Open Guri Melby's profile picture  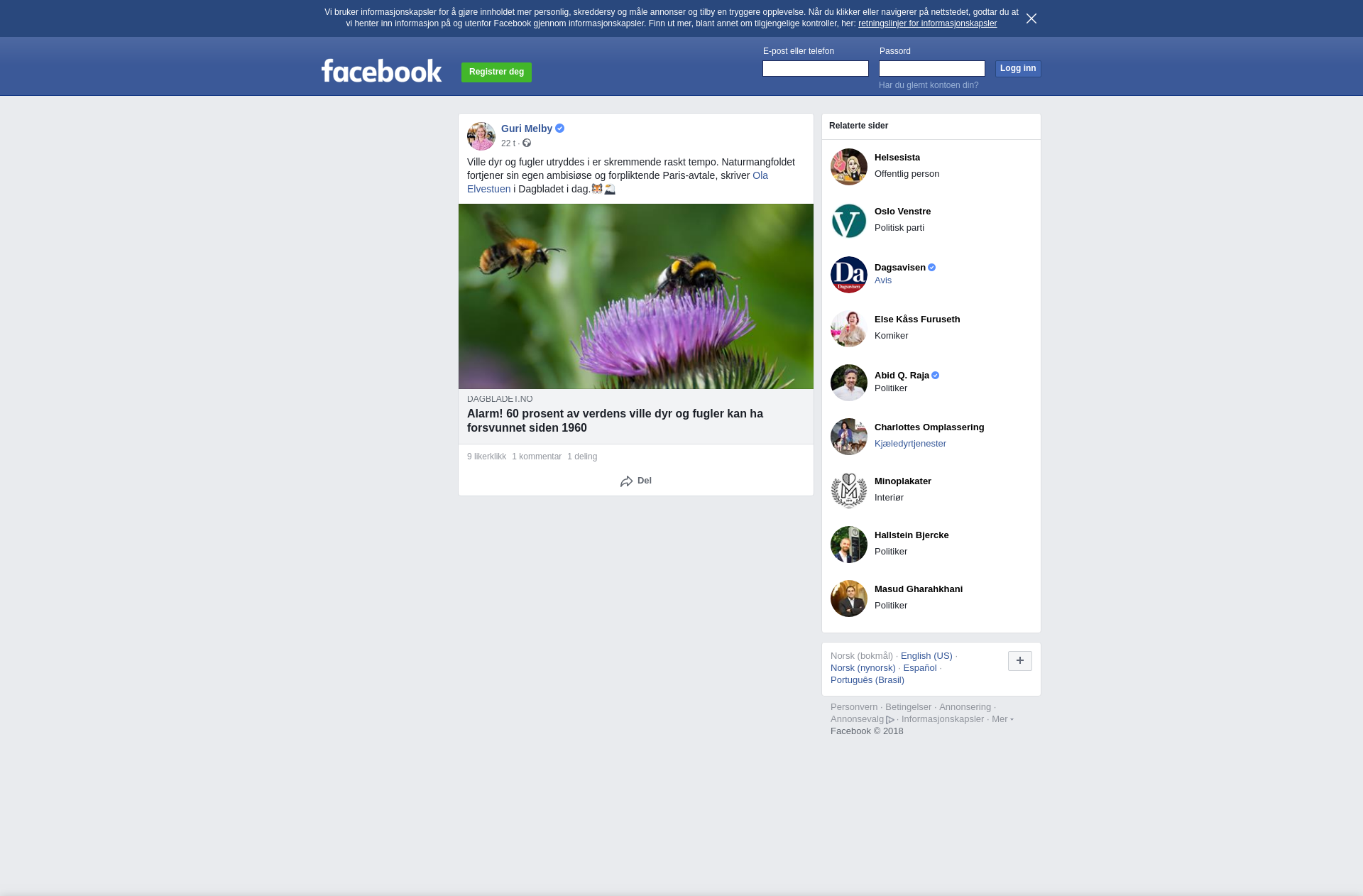481,136
